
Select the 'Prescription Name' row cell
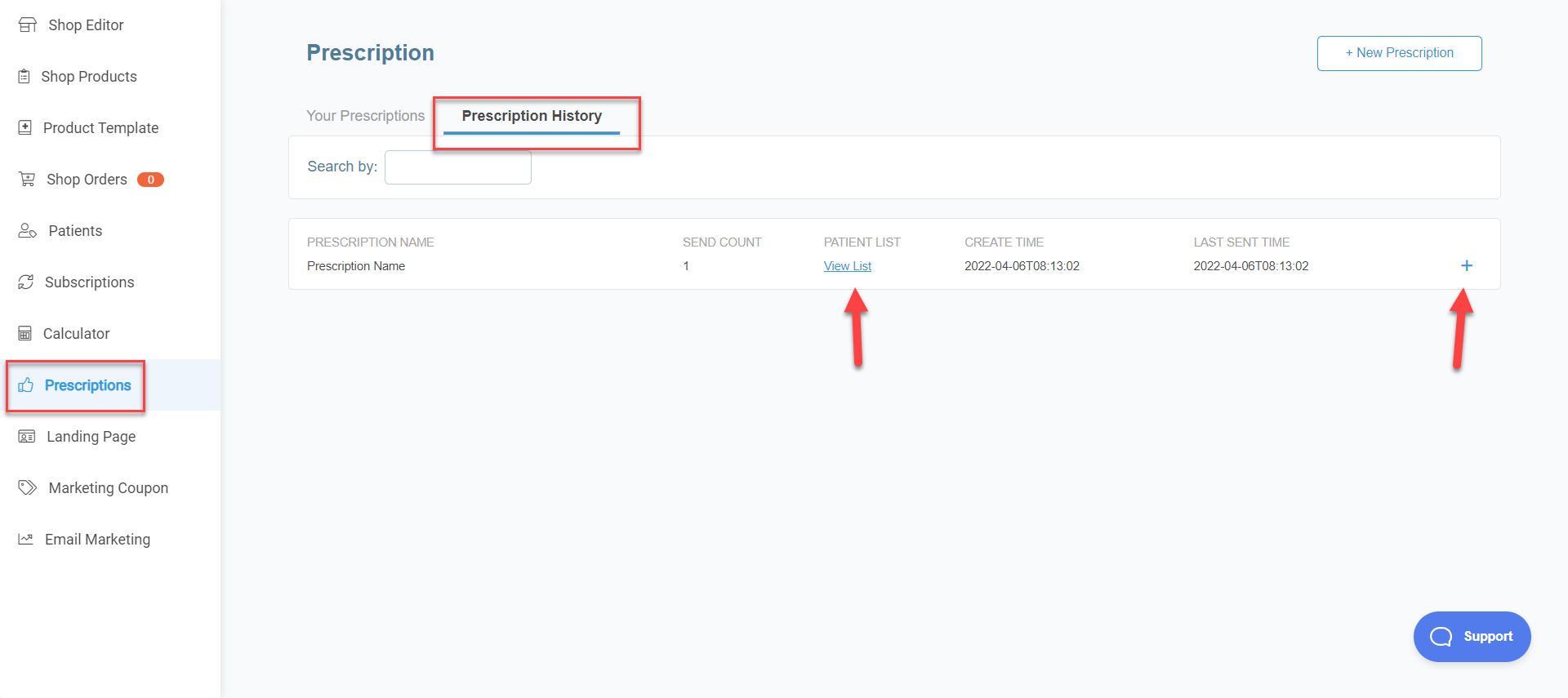pyautogui.click(x=356, y=266)
